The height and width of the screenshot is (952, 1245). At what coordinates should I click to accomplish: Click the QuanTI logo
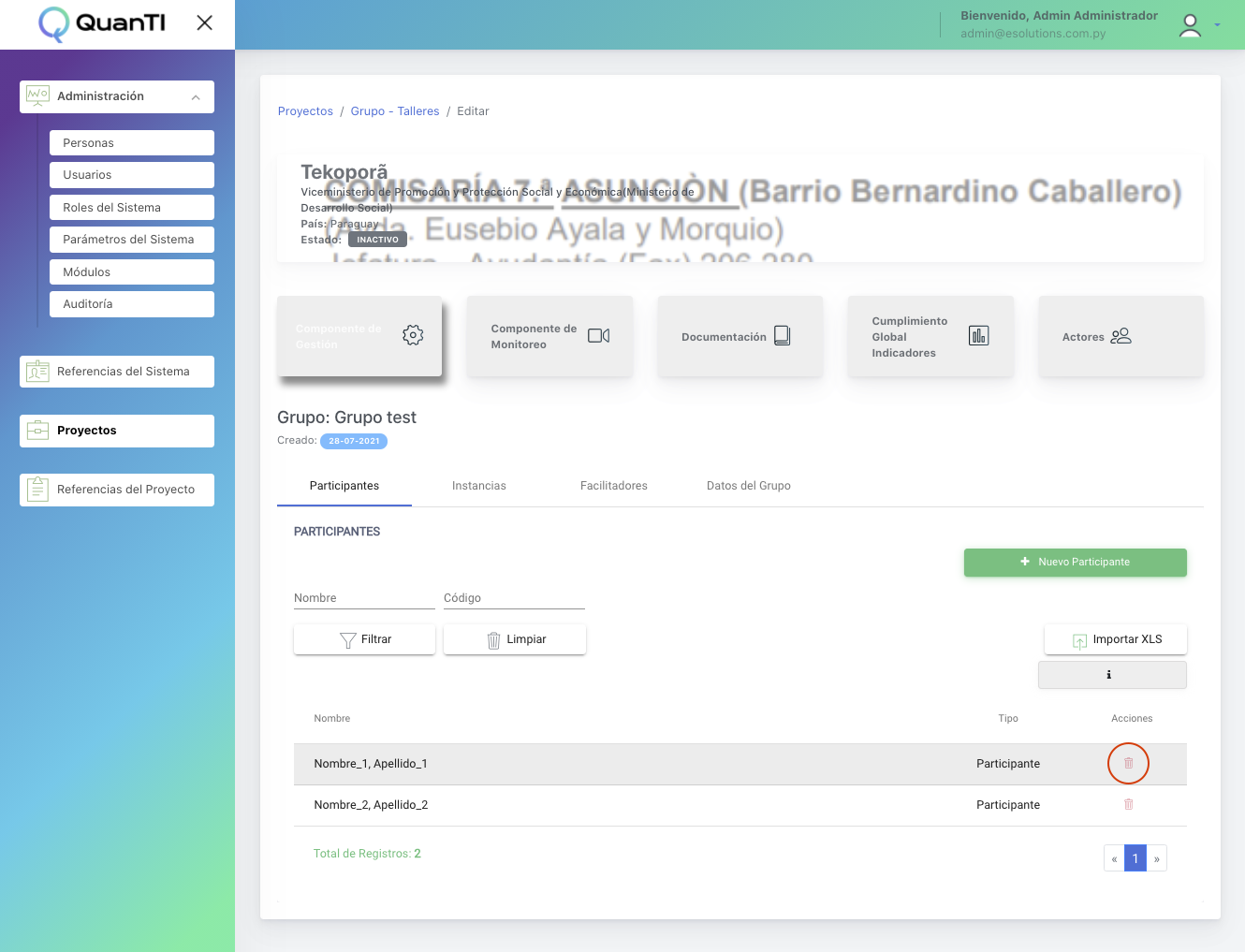pos(102,23)
